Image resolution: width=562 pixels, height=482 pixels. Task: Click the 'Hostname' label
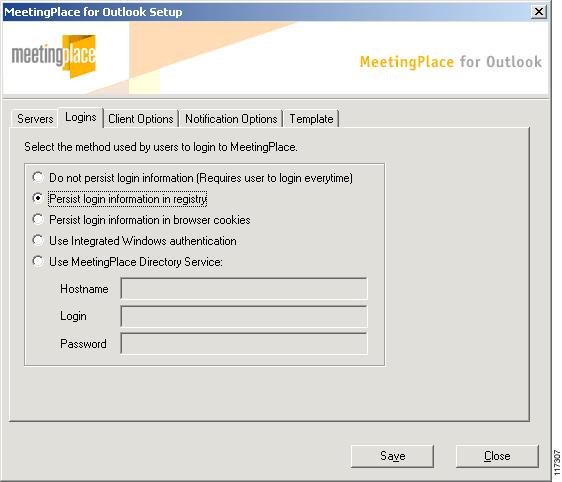(84, 288)
